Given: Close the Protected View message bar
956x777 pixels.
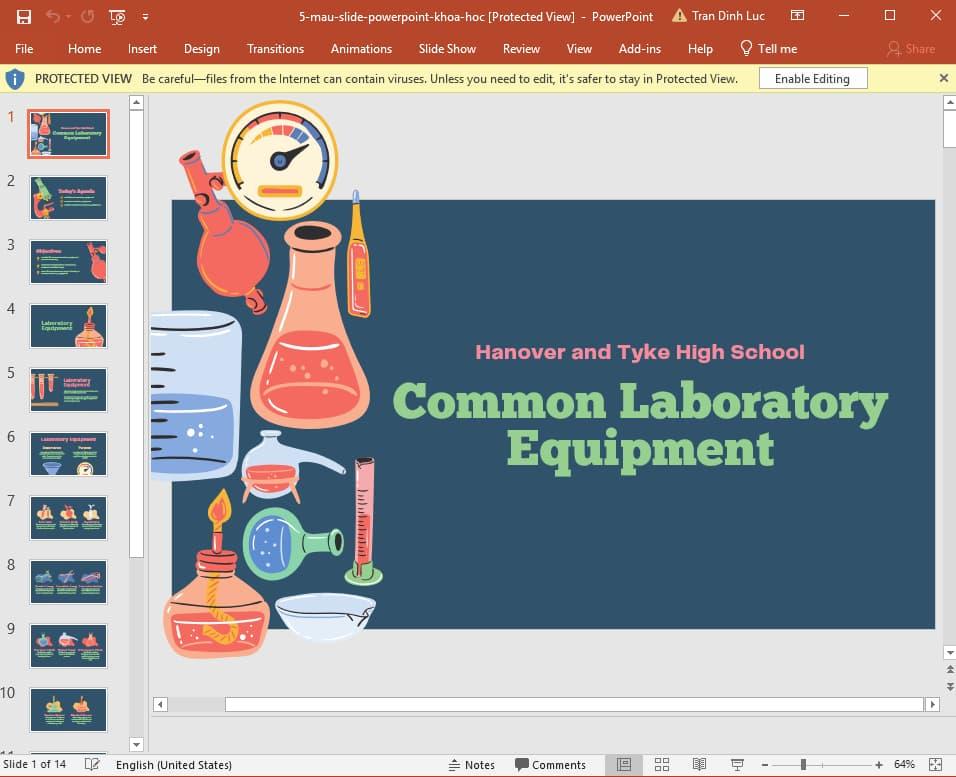Looking at the screenshot, I should pos(943,78).
